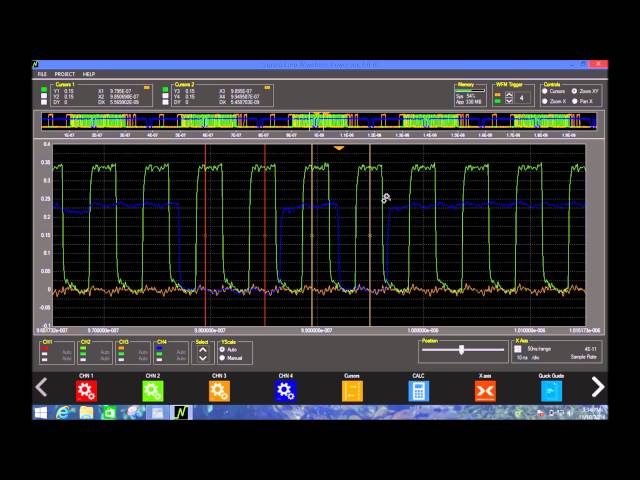Toggle CH1 red channel indicator
Screen dimensions: 640x480
tap(45, 349)
